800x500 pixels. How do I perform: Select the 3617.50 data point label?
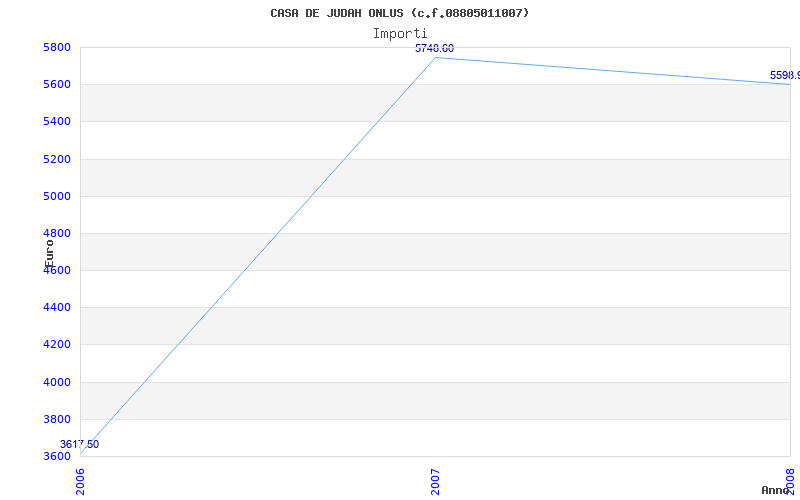[x=80, y=444]
